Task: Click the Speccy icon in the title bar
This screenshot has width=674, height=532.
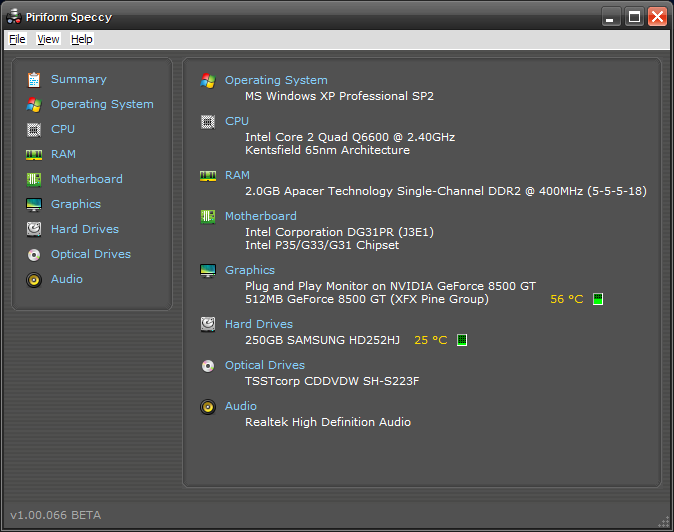Action: (x=14, y=16)
